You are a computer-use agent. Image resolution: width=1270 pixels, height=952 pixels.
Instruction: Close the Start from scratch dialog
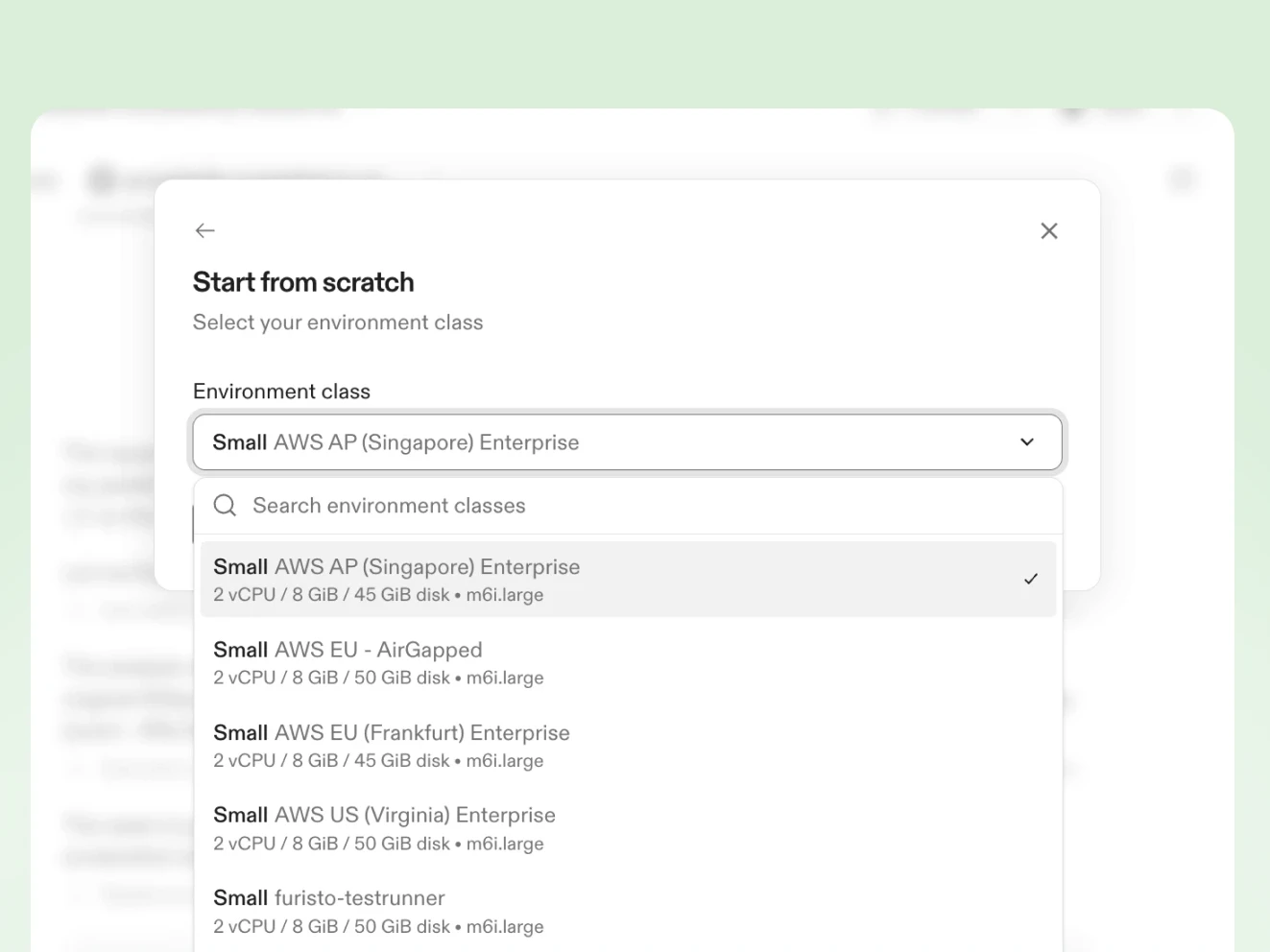pyautogui.click(x=1049, y=230)
